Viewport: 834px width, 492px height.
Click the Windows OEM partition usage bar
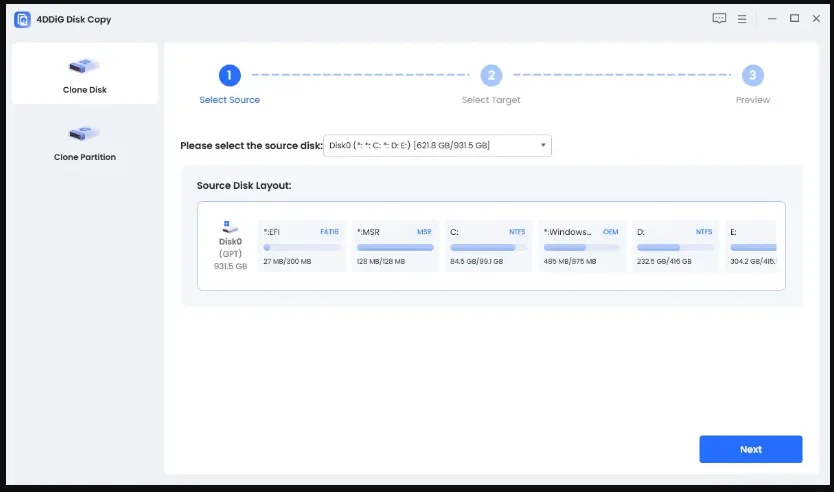click(x=582, y=247)
